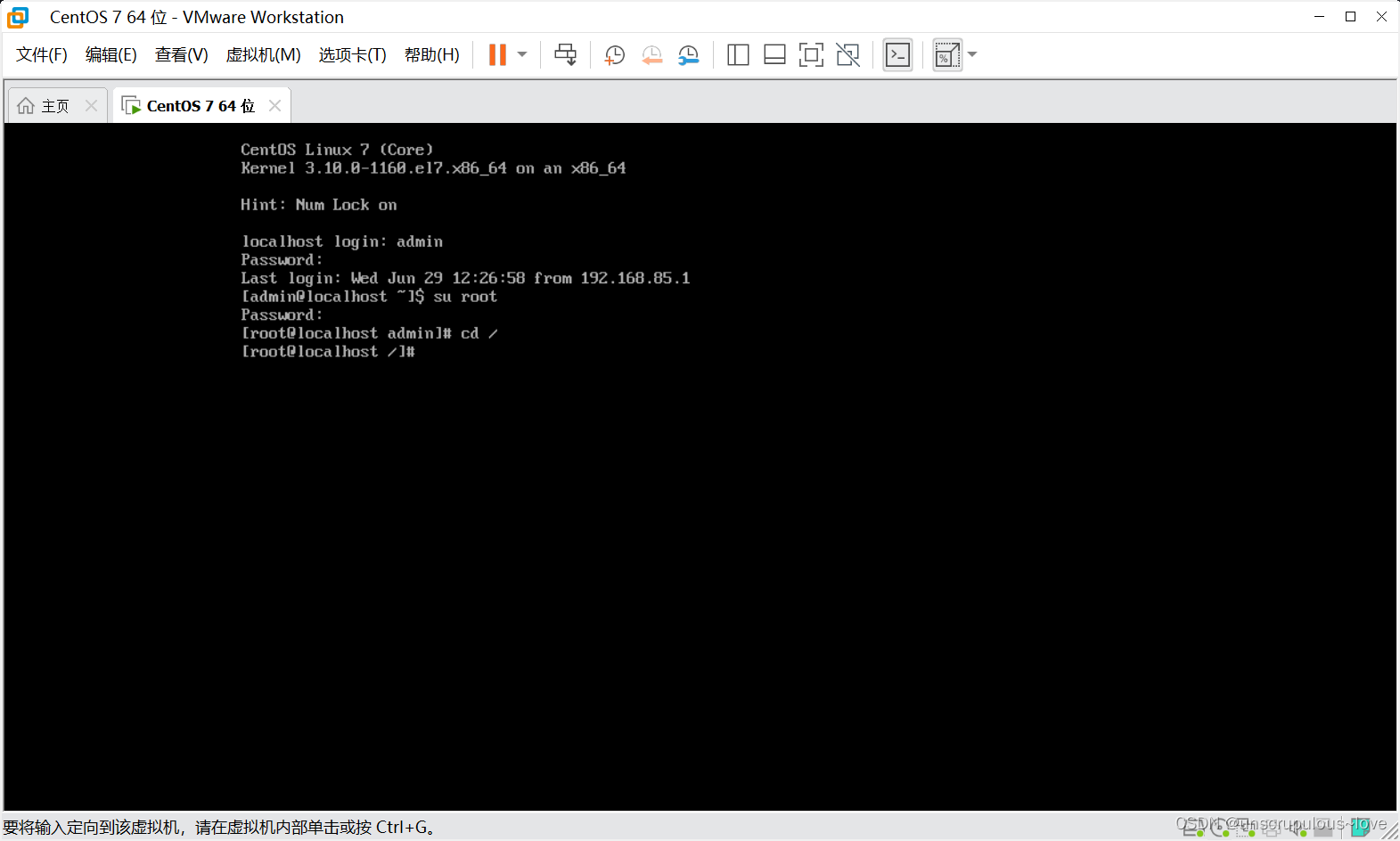Close the VMware Workstation window
Image resolution: width=1400 pixels, height=841 pixels.
click(x=1382, y=17)
